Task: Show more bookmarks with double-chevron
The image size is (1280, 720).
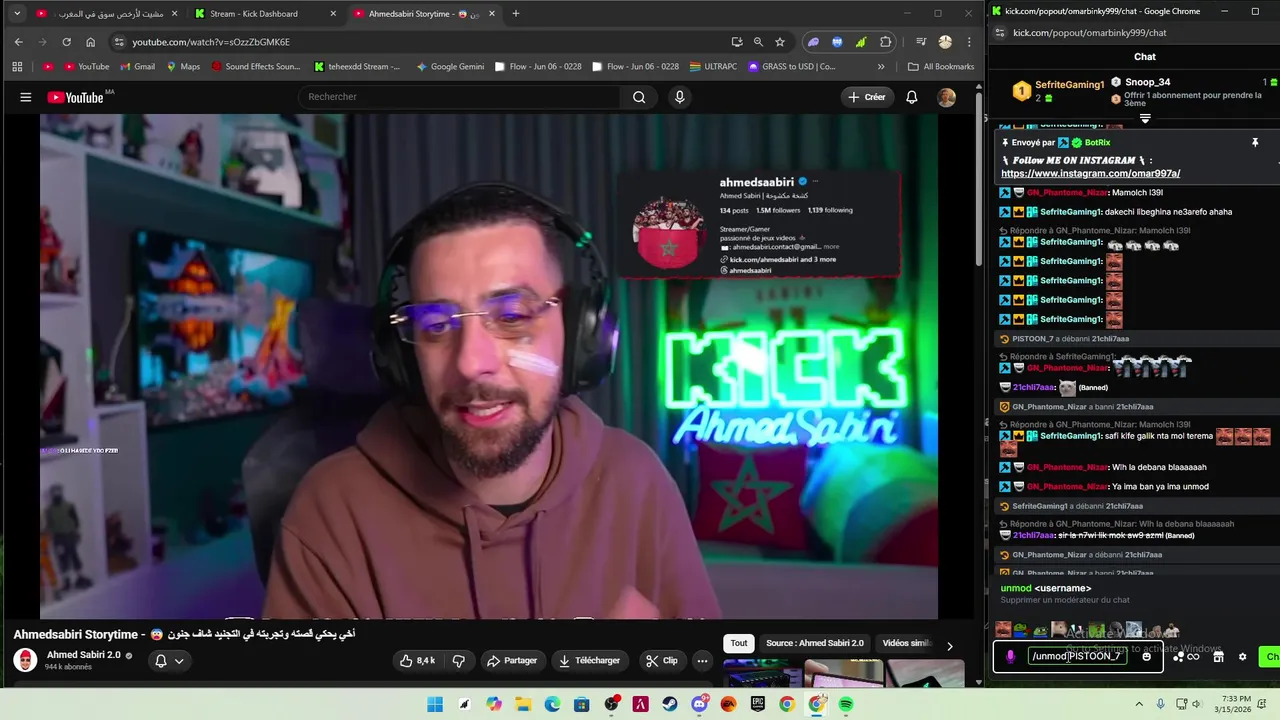Action: click(881, 67)
